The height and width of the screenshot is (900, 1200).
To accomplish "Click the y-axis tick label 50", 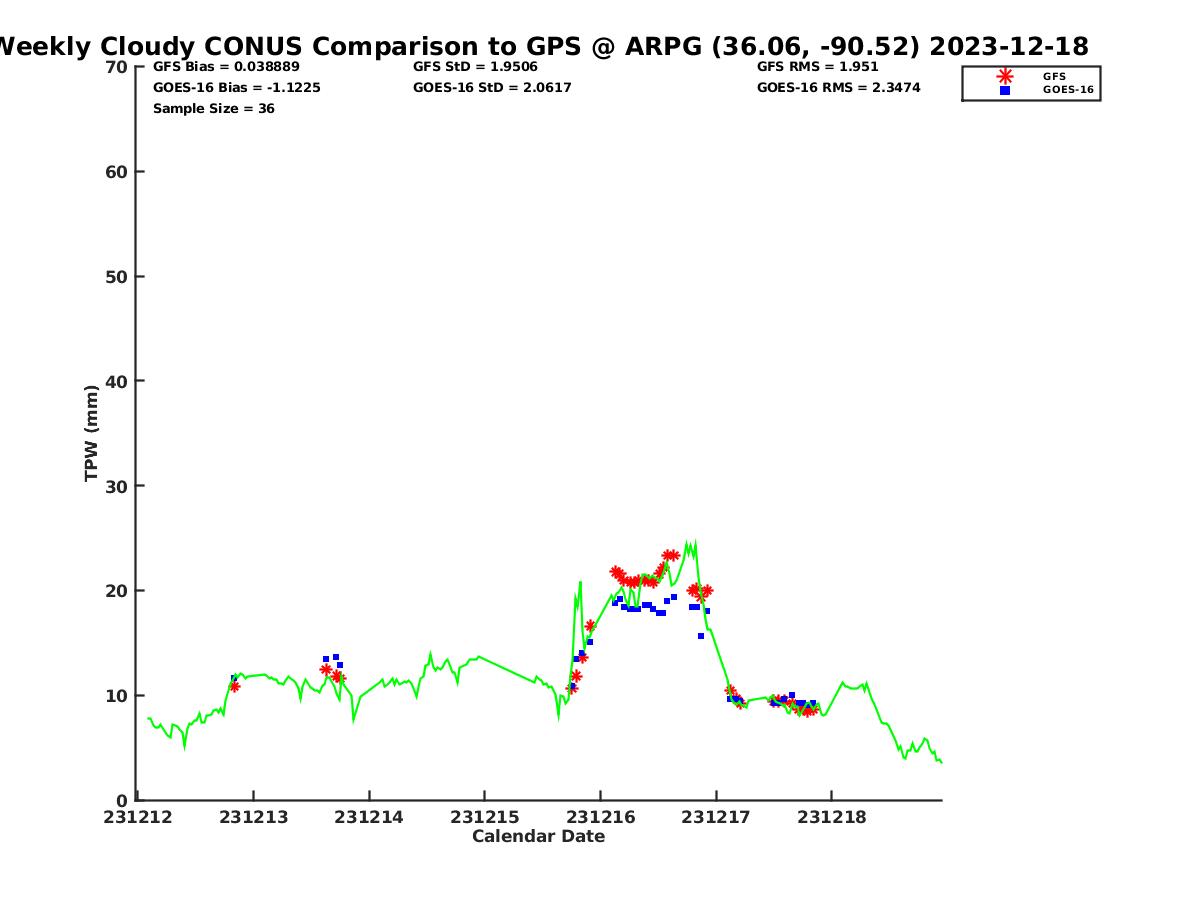I will point(117,277).
